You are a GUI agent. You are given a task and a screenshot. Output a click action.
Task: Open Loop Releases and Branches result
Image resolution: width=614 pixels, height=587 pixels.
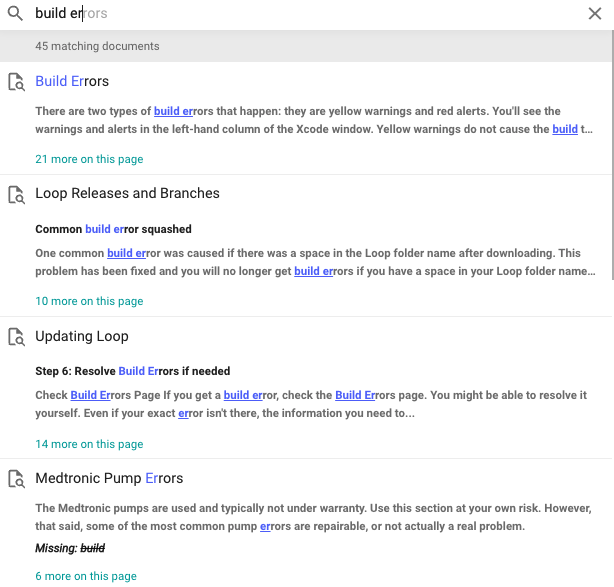coord(127,193)
